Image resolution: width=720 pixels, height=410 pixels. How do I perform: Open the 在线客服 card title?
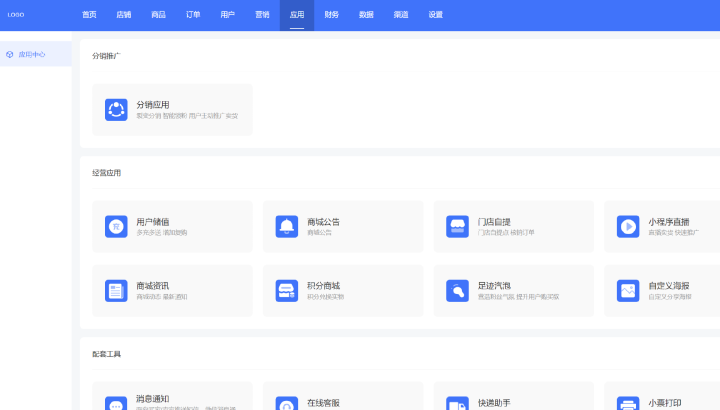(x=323, y=403)
